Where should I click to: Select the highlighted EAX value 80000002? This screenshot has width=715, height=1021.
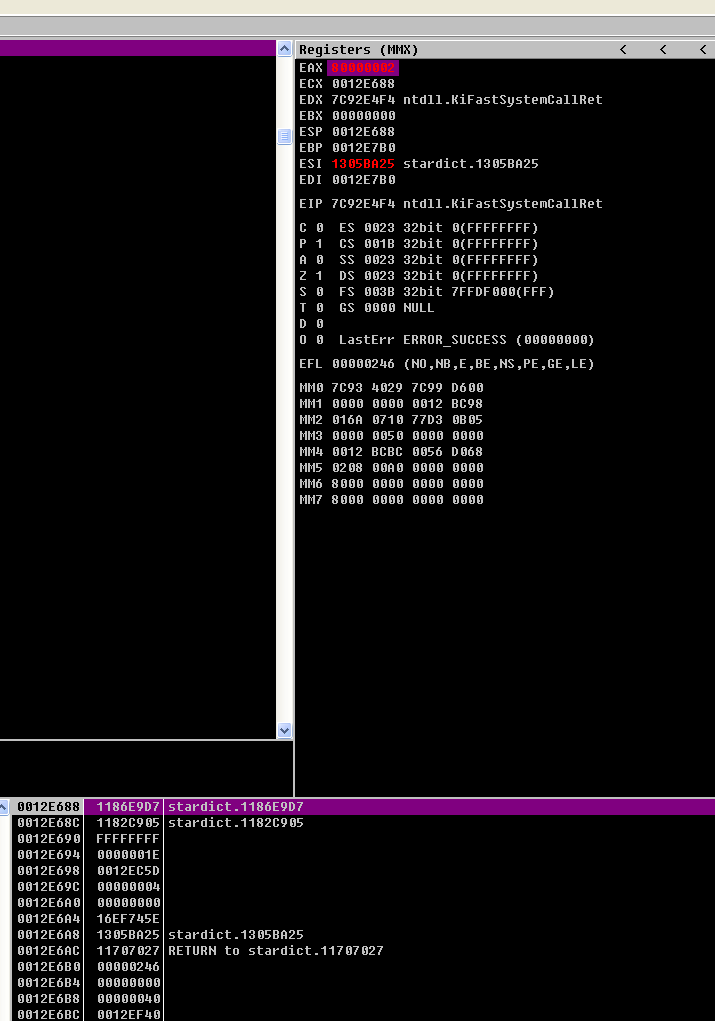tap(363, 68)
